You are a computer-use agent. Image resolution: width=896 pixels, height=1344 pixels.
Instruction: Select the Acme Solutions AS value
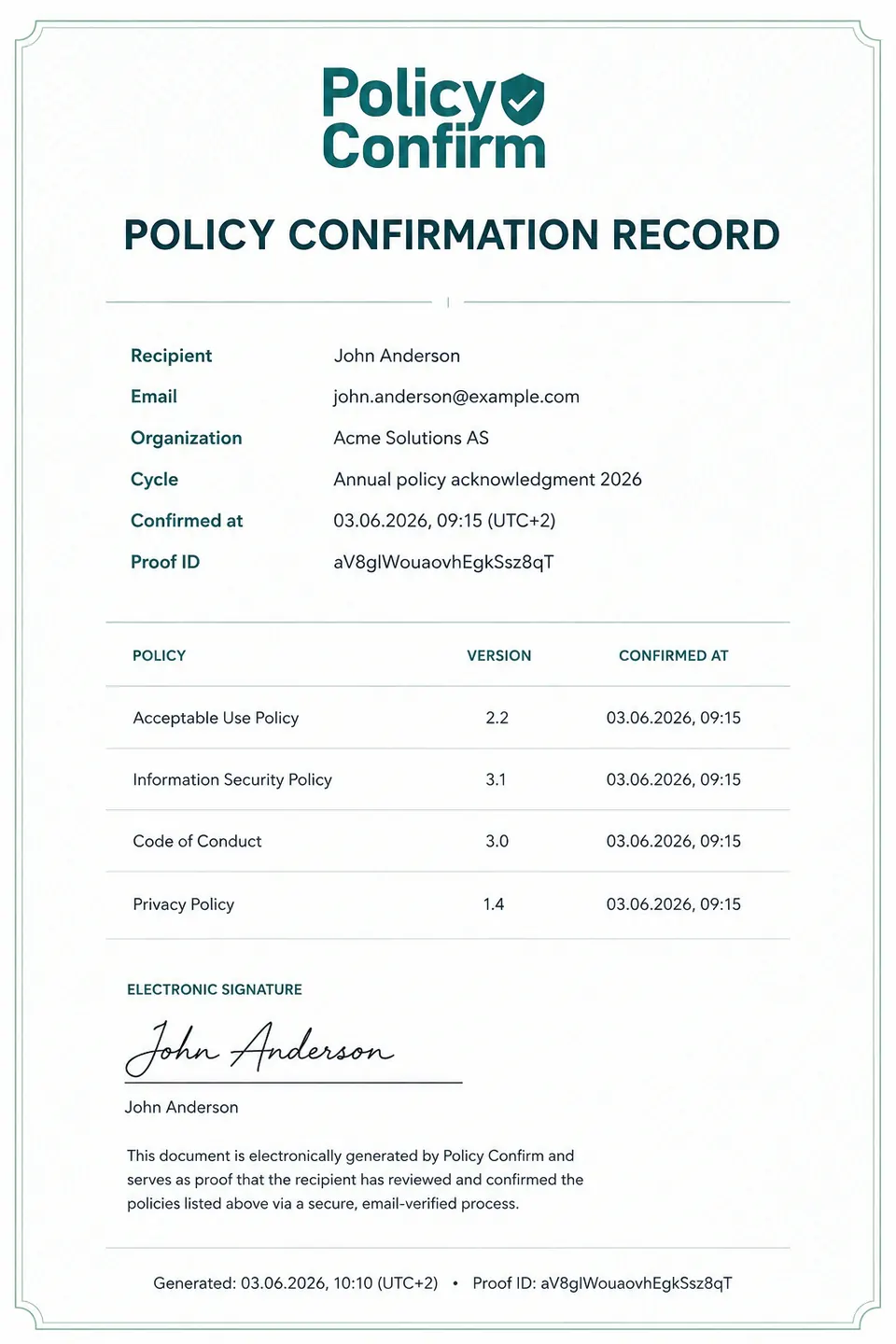tap(411, 438)
